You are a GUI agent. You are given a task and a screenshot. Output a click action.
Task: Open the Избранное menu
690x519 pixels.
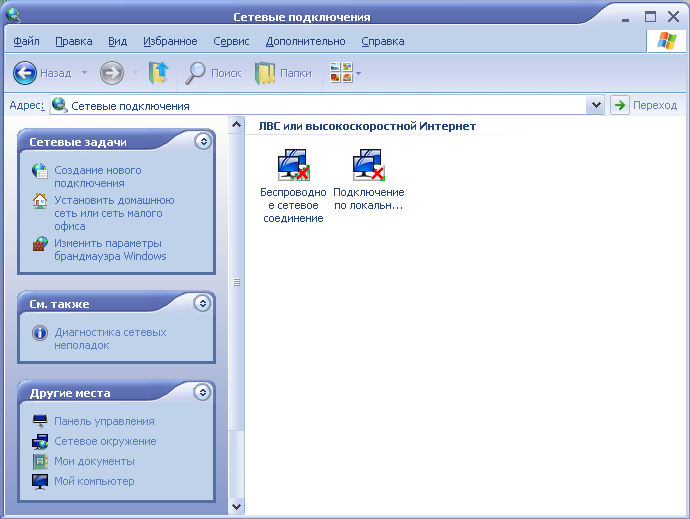click(x=170, y=41)
